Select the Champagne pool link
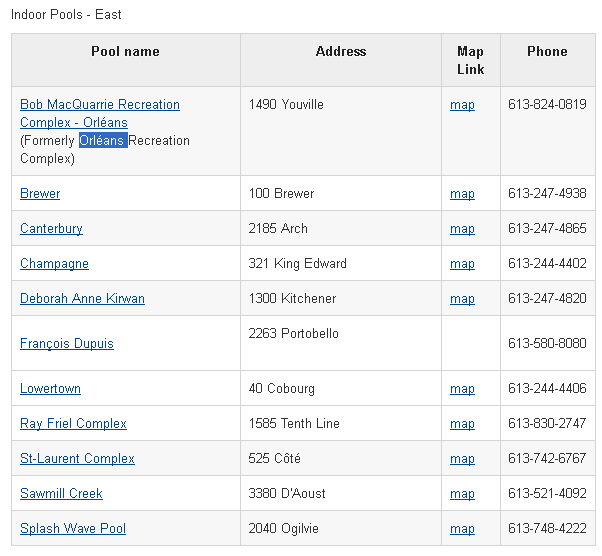Viewport: 602px width, 556px height. coord(54,264)
